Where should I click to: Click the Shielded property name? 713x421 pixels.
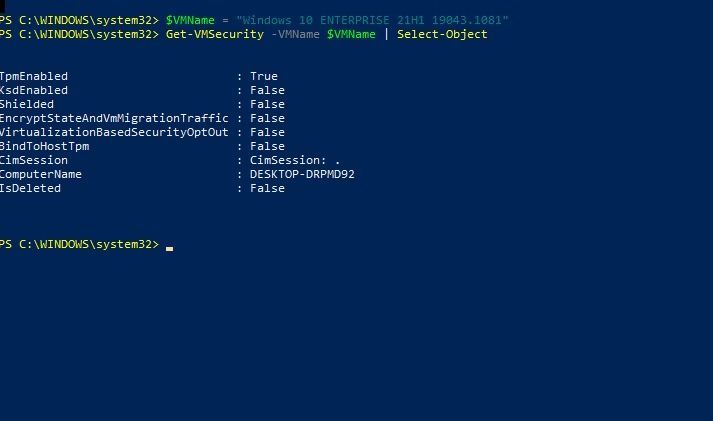[28, 105]
